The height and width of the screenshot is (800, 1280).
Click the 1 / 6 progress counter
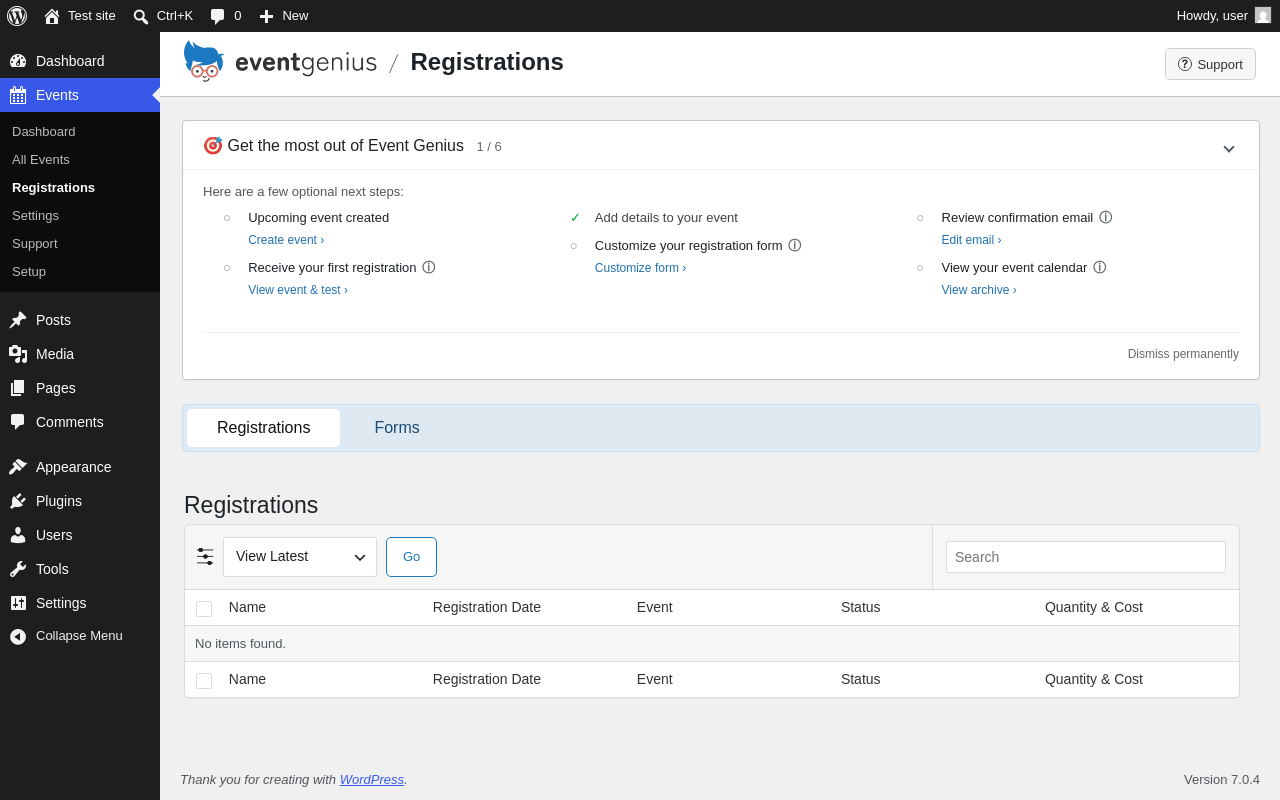(489, 147)
